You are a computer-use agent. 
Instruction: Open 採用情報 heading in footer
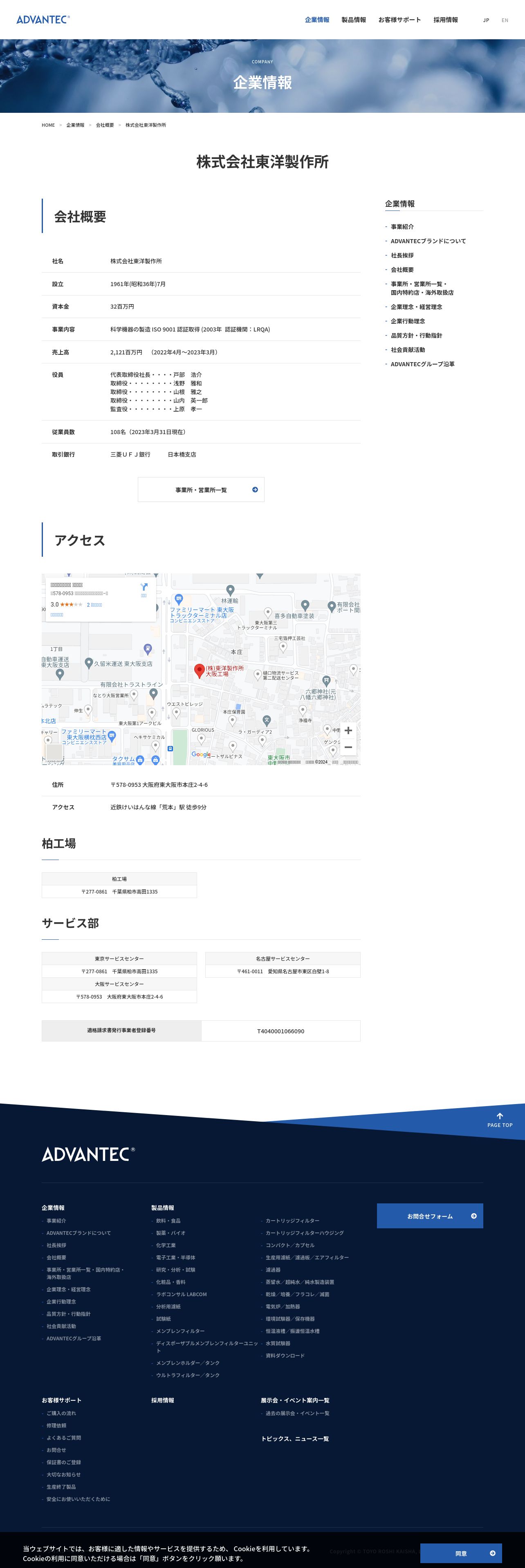coord(163,1400)
